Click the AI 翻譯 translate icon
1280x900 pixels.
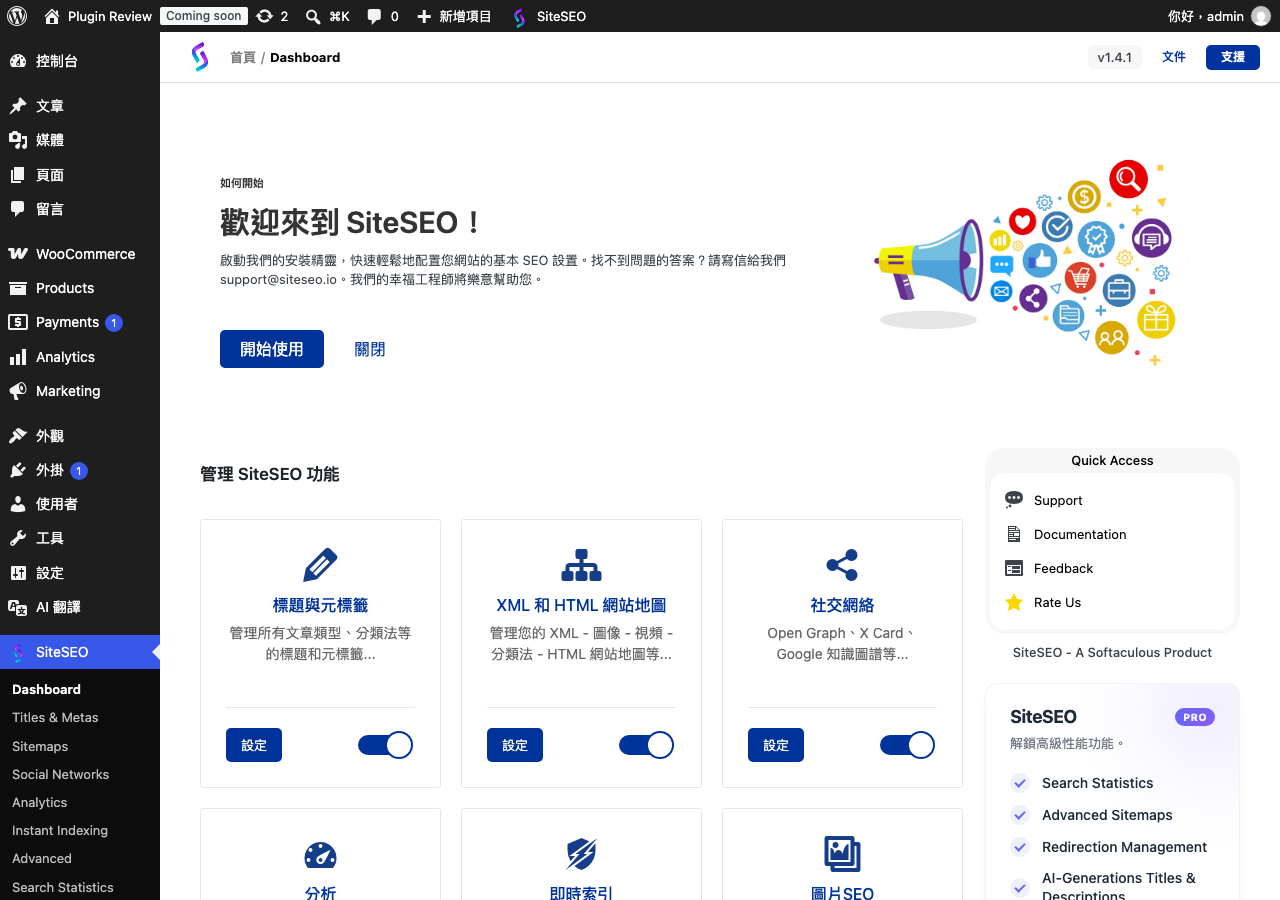[18, 607]
